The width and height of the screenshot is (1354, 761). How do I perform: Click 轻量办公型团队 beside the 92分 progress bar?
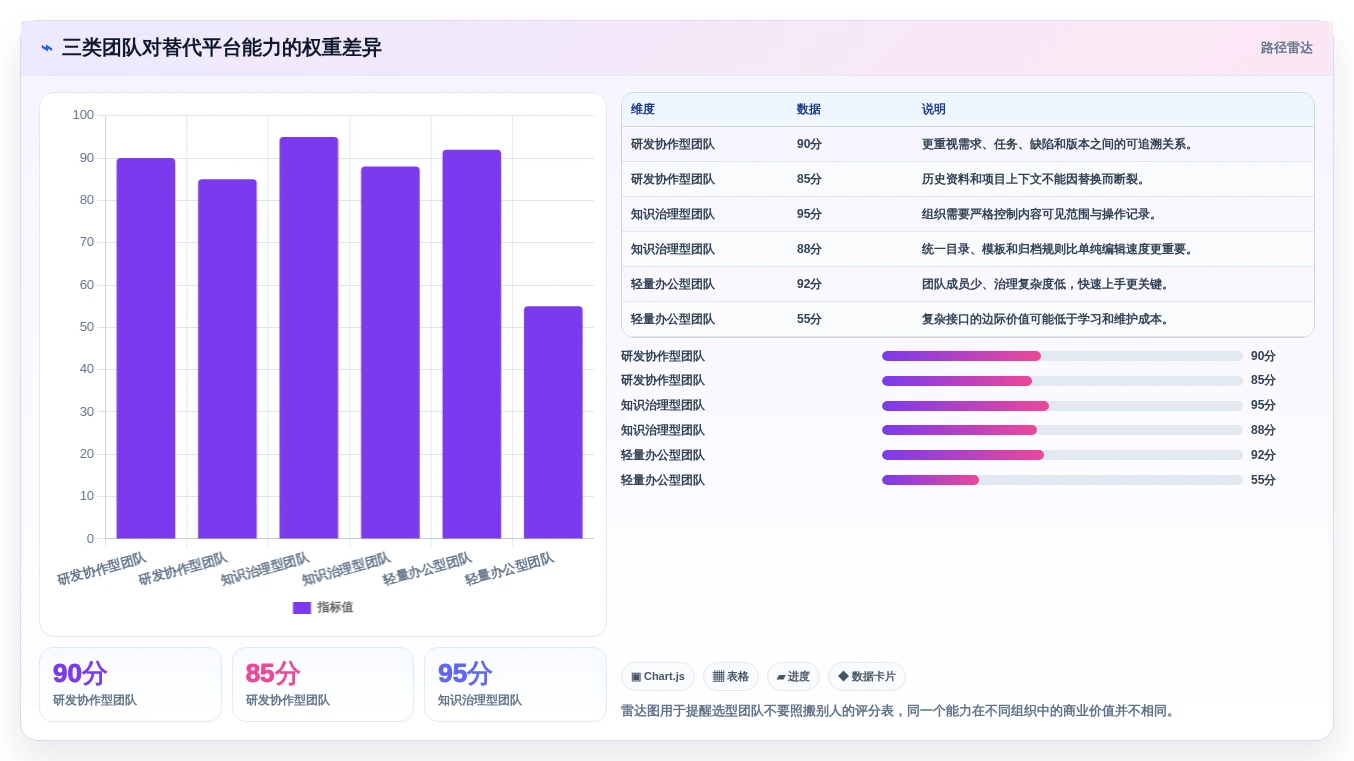663,455
